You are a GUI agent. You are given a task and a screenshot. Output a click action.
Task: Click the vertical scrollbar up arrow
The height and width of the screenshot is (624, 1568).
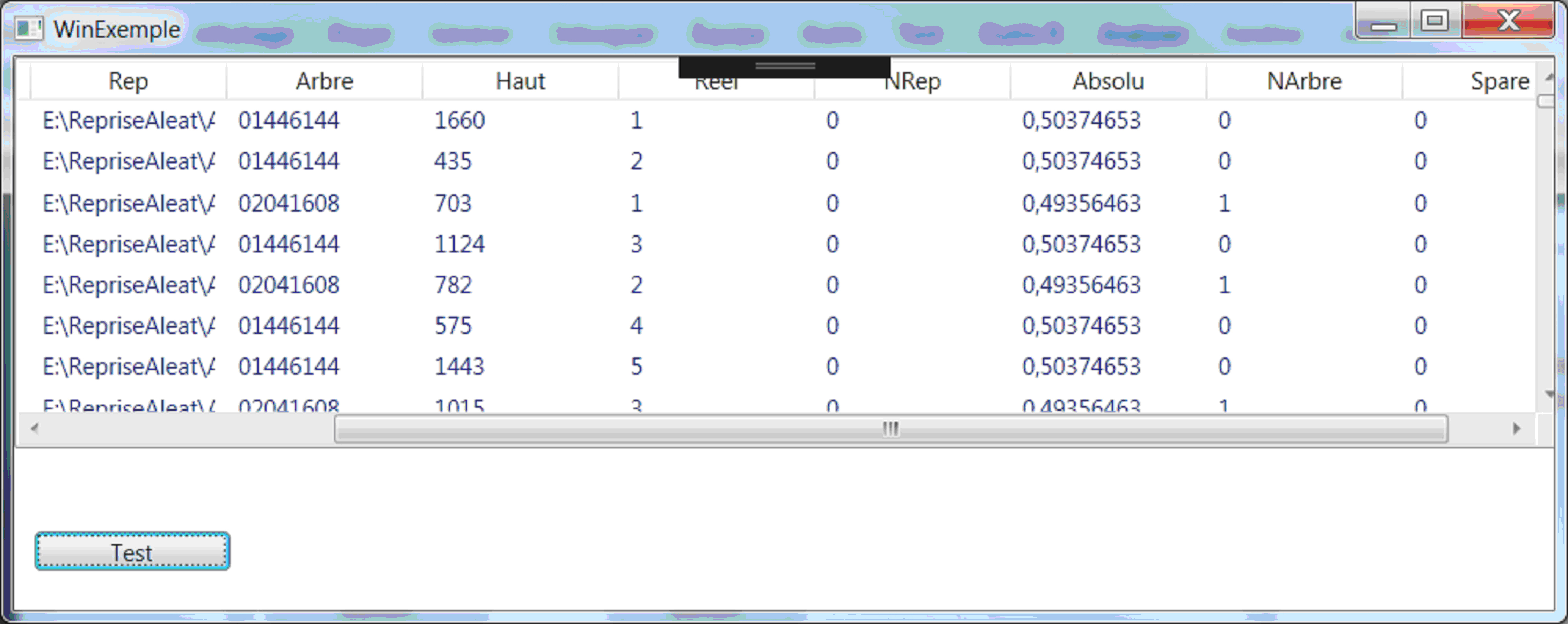pos(1550,77)
